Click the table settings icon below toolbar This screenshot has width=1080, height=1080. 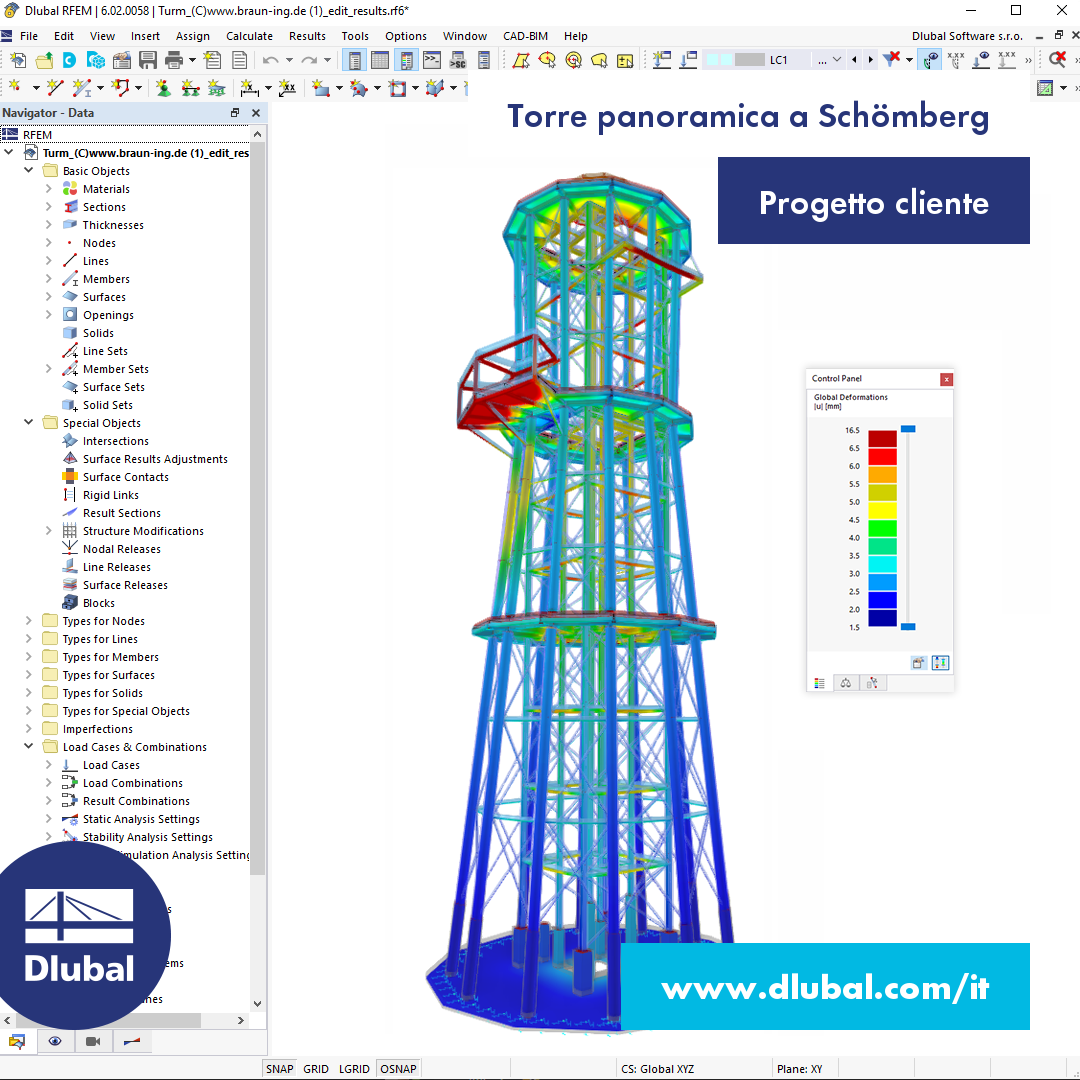tap(1045, 87)
